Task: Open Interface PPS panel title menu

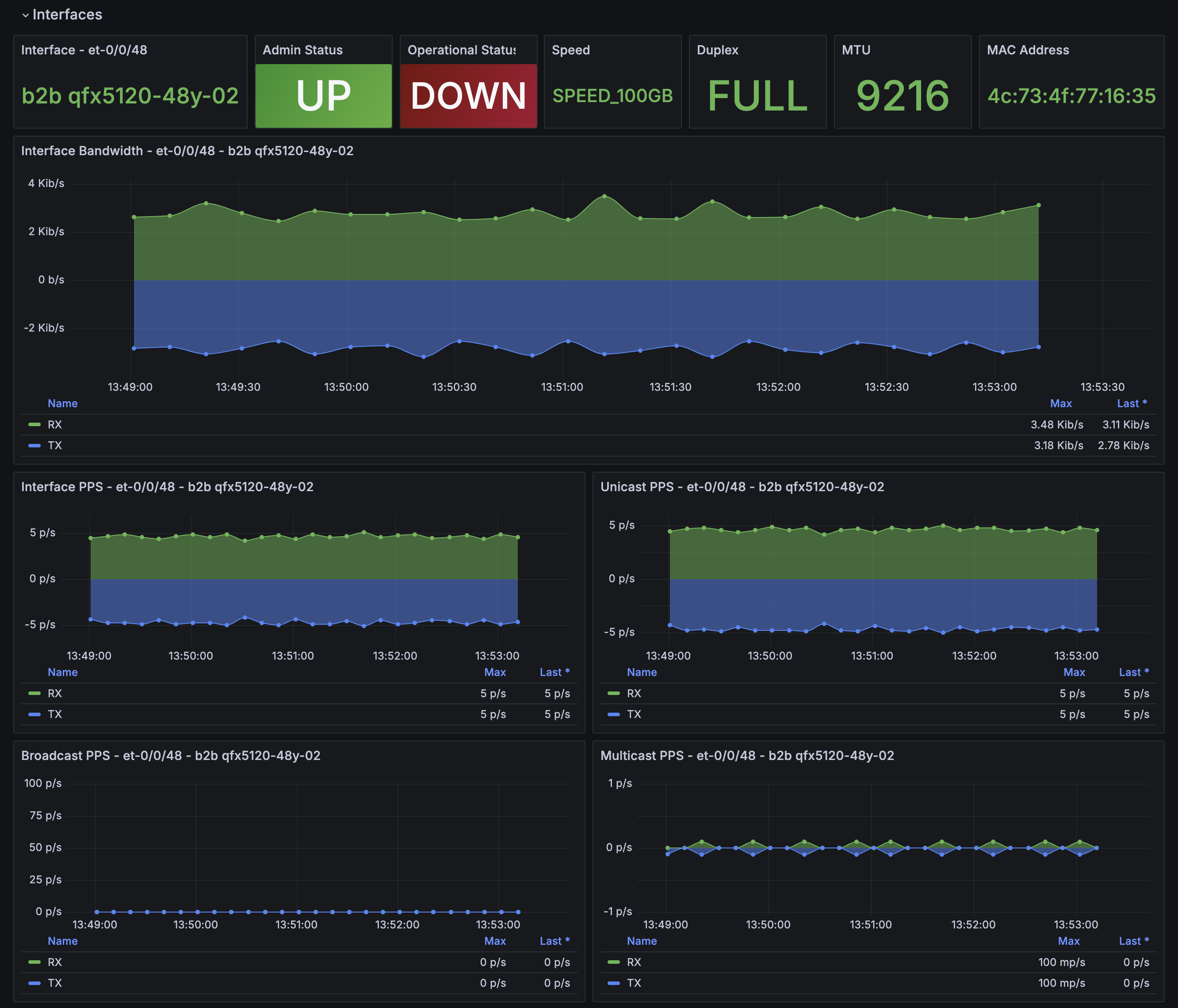Action: 167,487
